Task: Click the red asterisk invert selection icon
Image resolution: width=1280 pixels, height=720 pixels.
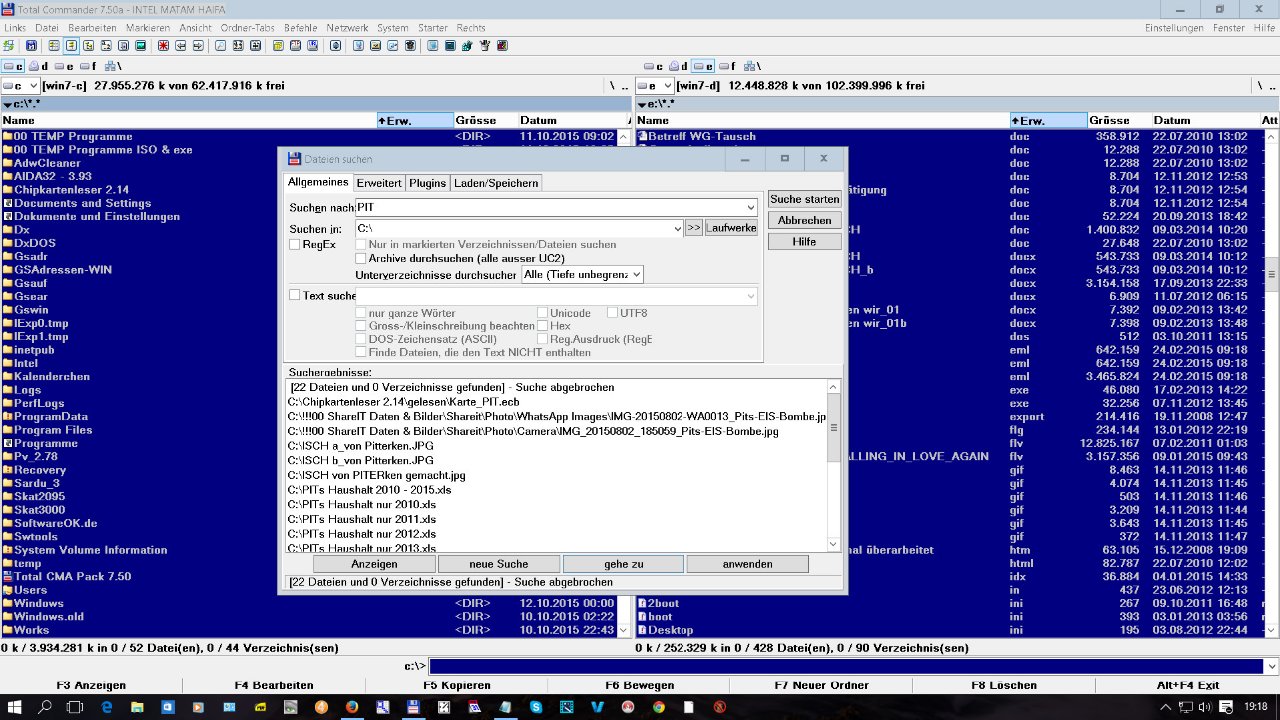Action: pos(163,45)
